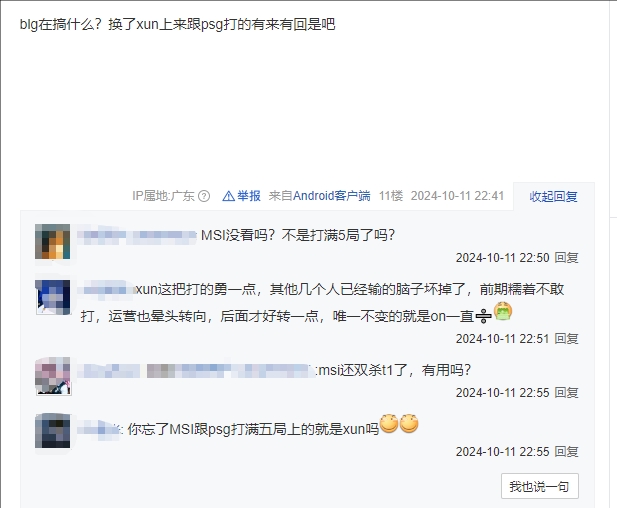
Task: Reply to the 22:50 MSI comment
Action: (566, 258)
